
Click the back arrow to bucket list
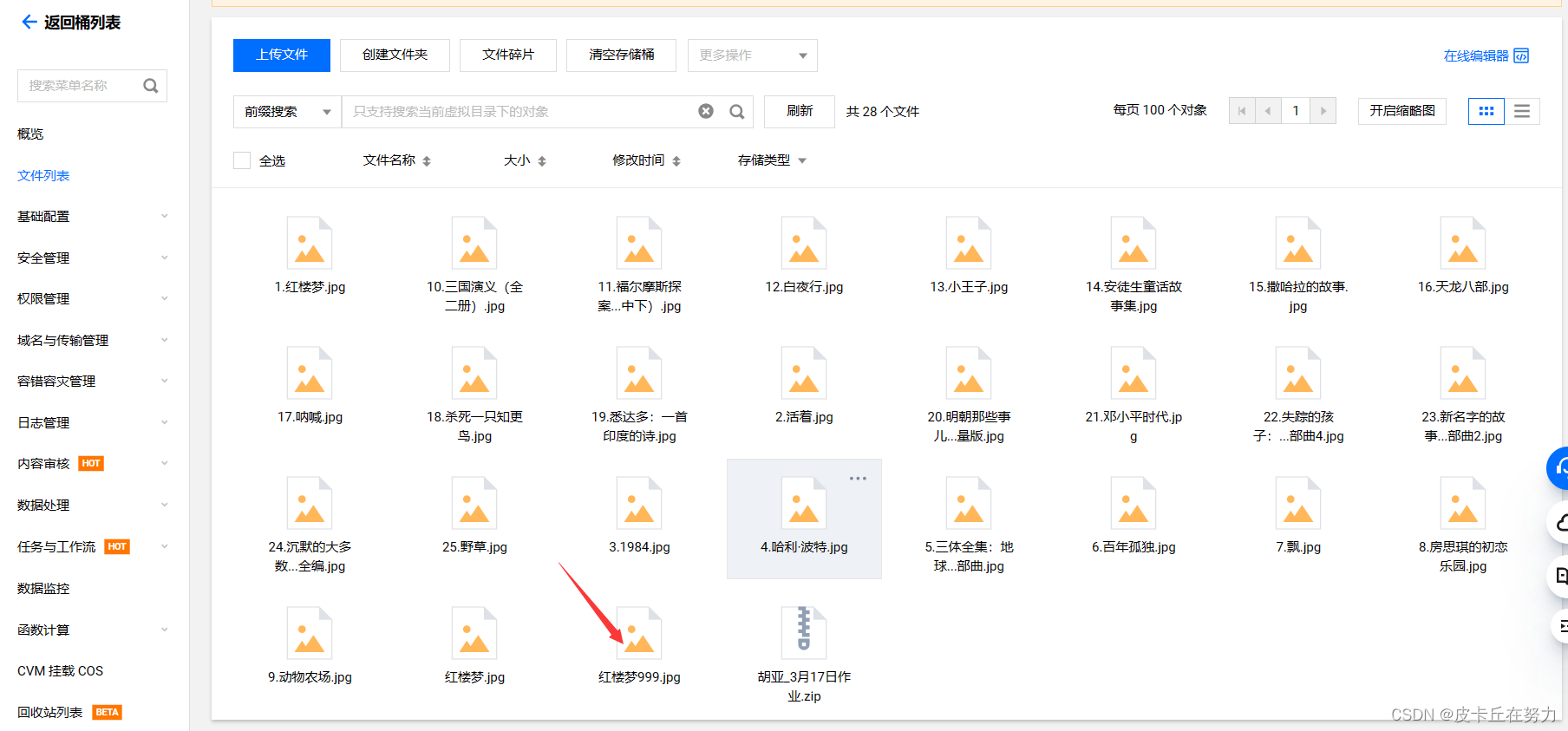29,22
